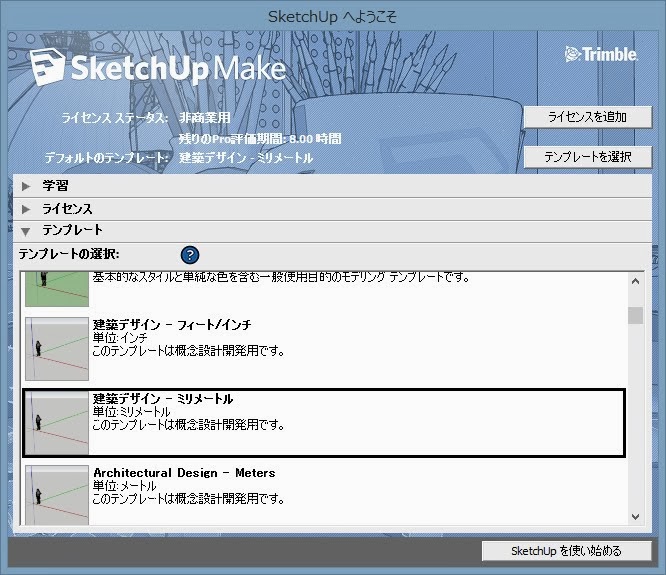This screenshot has height=575, width=666.
Task: Select the 建築デザイン - フィート/インチ thumbnail
Action: coord(57,349)
